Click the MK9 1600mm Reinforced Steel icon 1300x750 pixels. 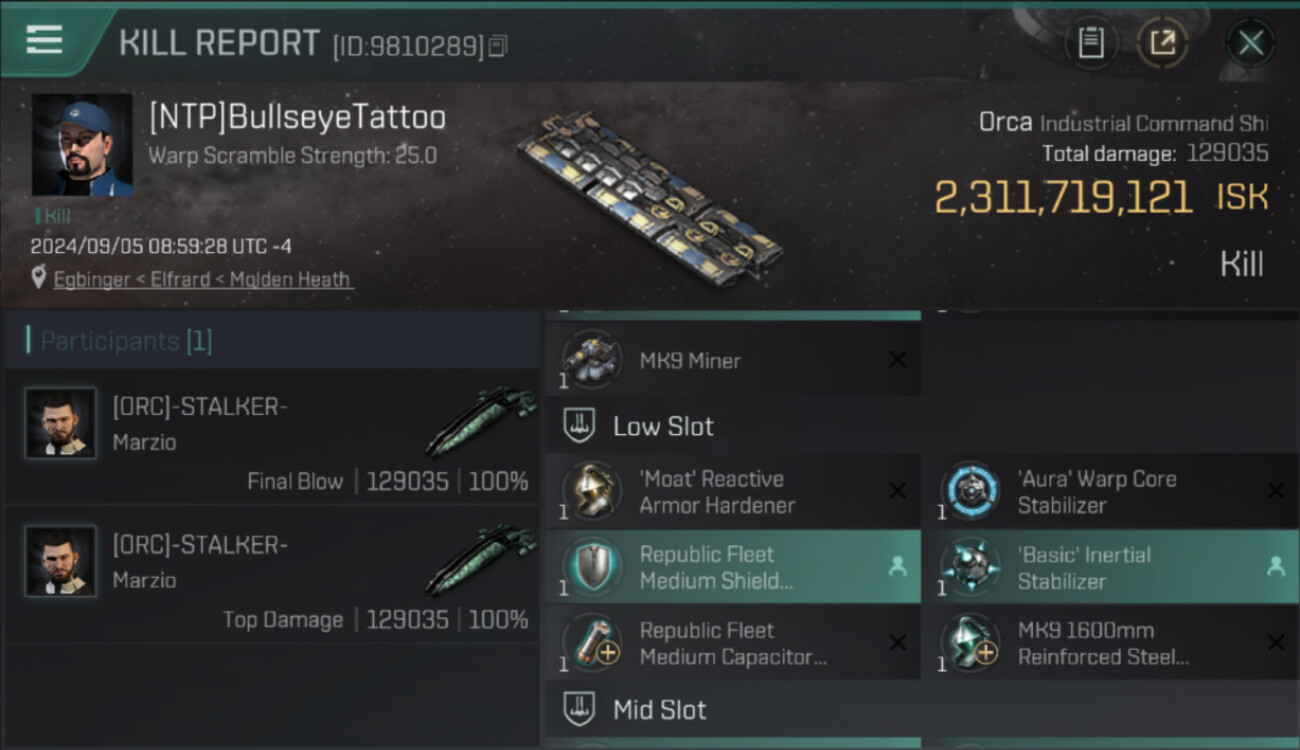[970, 643]
